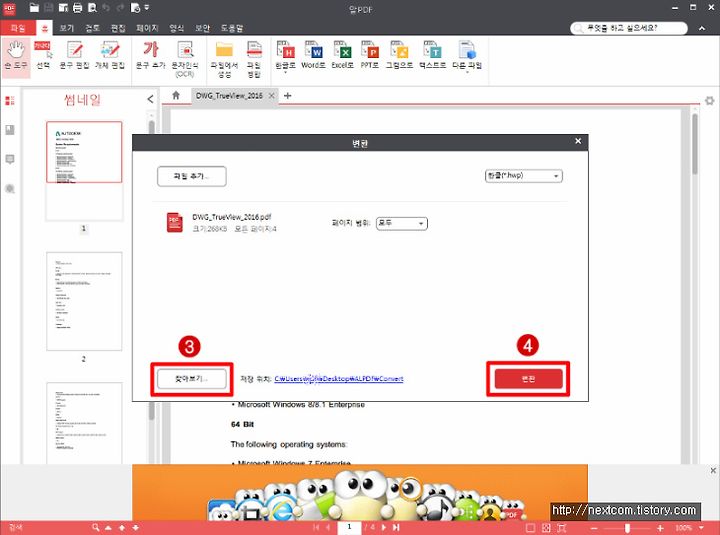Image resolution: width=720 pixels, height=535 pixels.
Task: Click the status bar search magnifier
Action: pyautogui.click(x=96, y=527)
